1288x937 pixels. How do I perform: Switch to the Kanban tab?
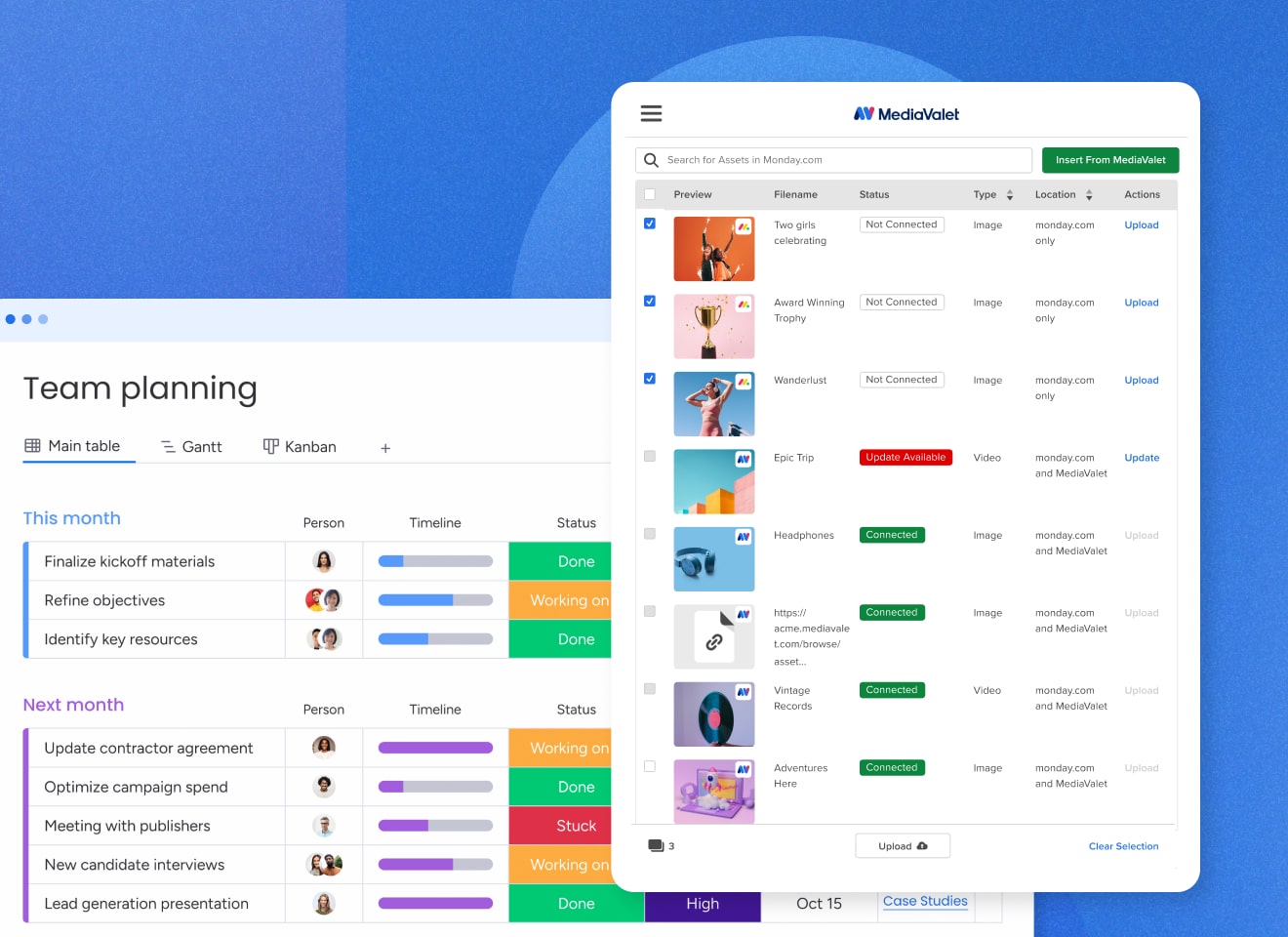tap(300, 447)
